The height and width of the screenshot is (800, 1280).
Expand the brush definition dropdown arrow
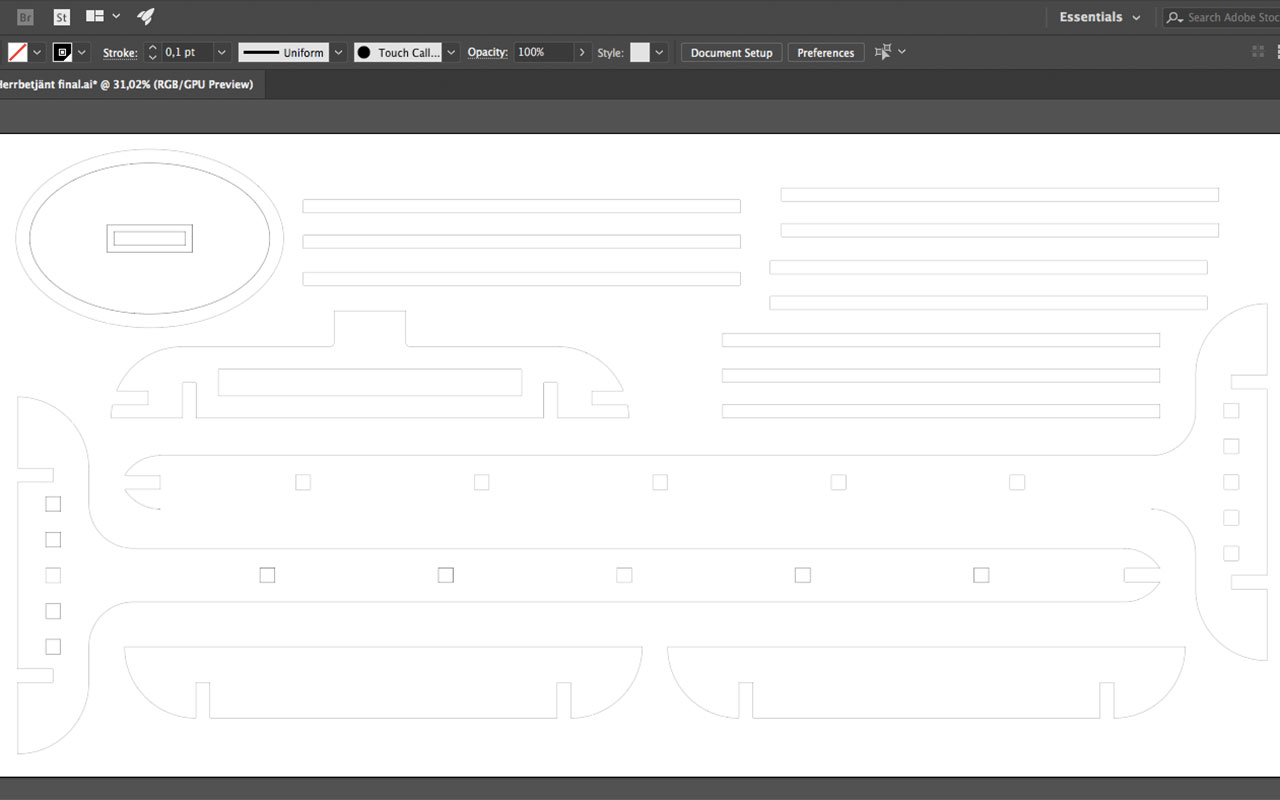pos(451,52)
